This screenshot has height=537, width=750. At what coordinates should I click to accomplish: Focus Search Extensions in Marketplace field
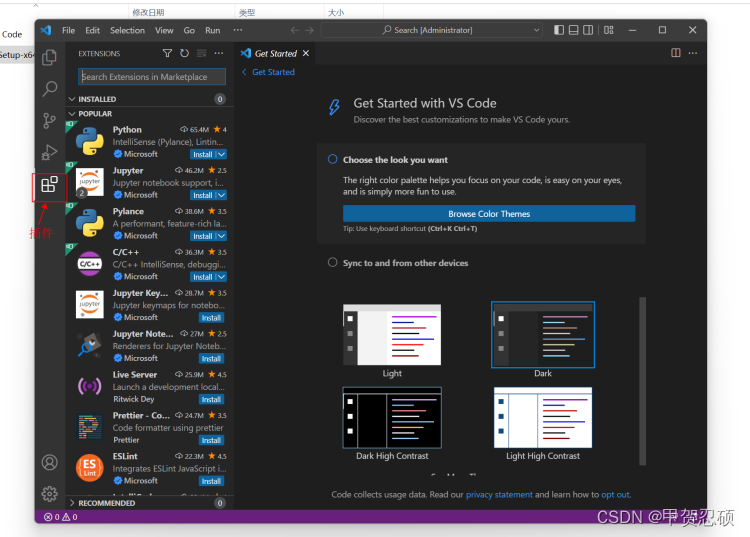152,77
